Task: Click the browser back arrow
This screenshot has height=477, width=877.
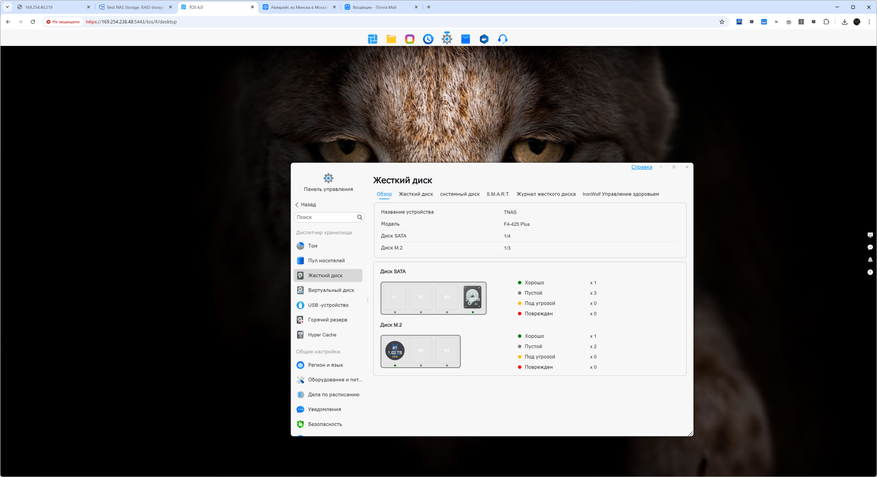Action: click(x=8, y=22)
